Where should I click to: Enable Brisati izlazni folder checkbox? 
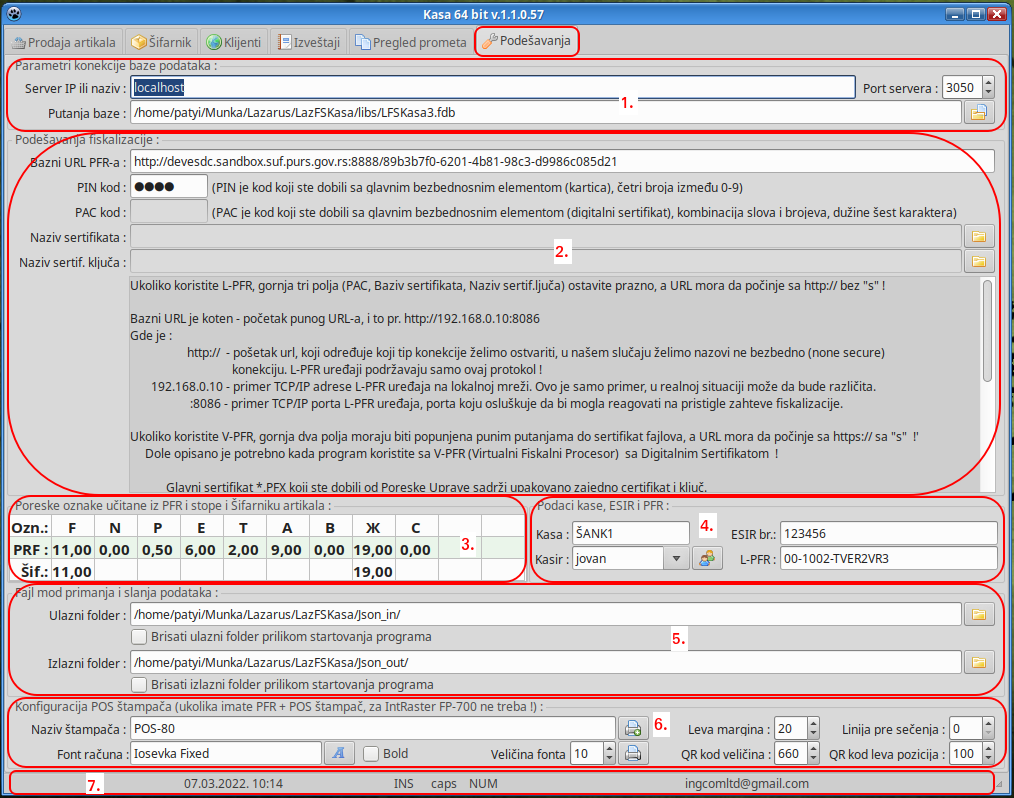tap(140, 685)
